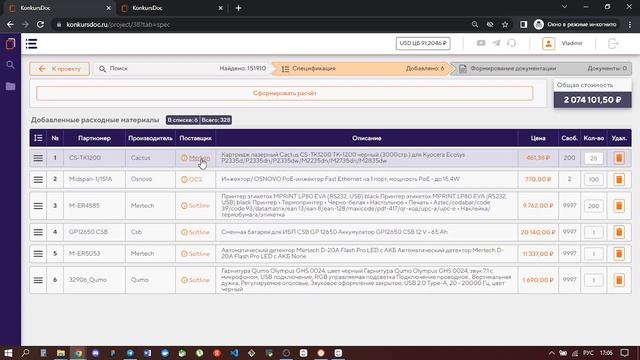This screenshot has height=360, width=640.
Task: Go to the Поиск step tab
Action: [182, 69]
